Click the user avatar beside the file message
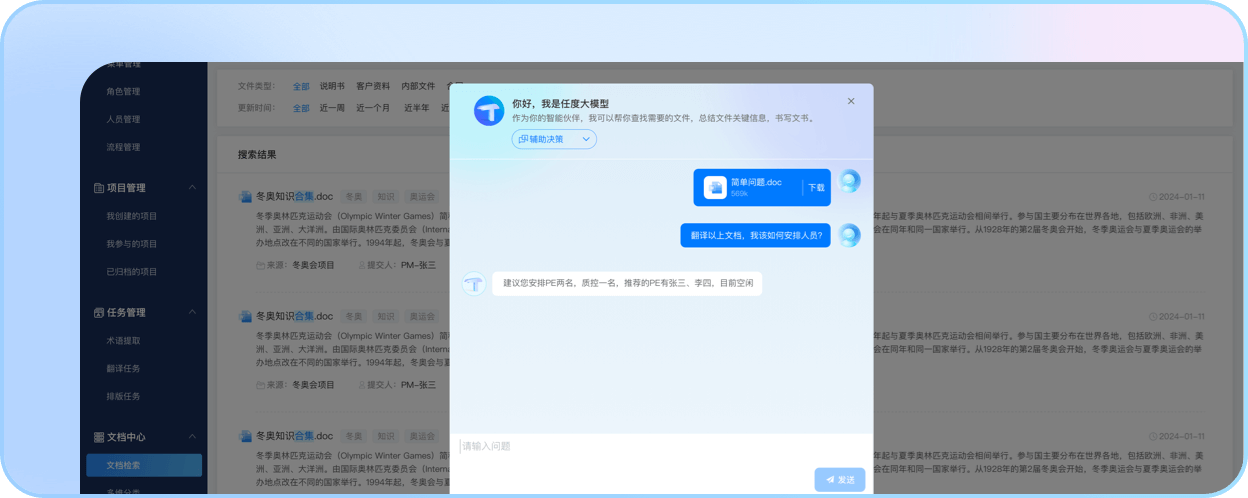The height and width of the screenshot is (498, 1248). (x=849, y=181)
